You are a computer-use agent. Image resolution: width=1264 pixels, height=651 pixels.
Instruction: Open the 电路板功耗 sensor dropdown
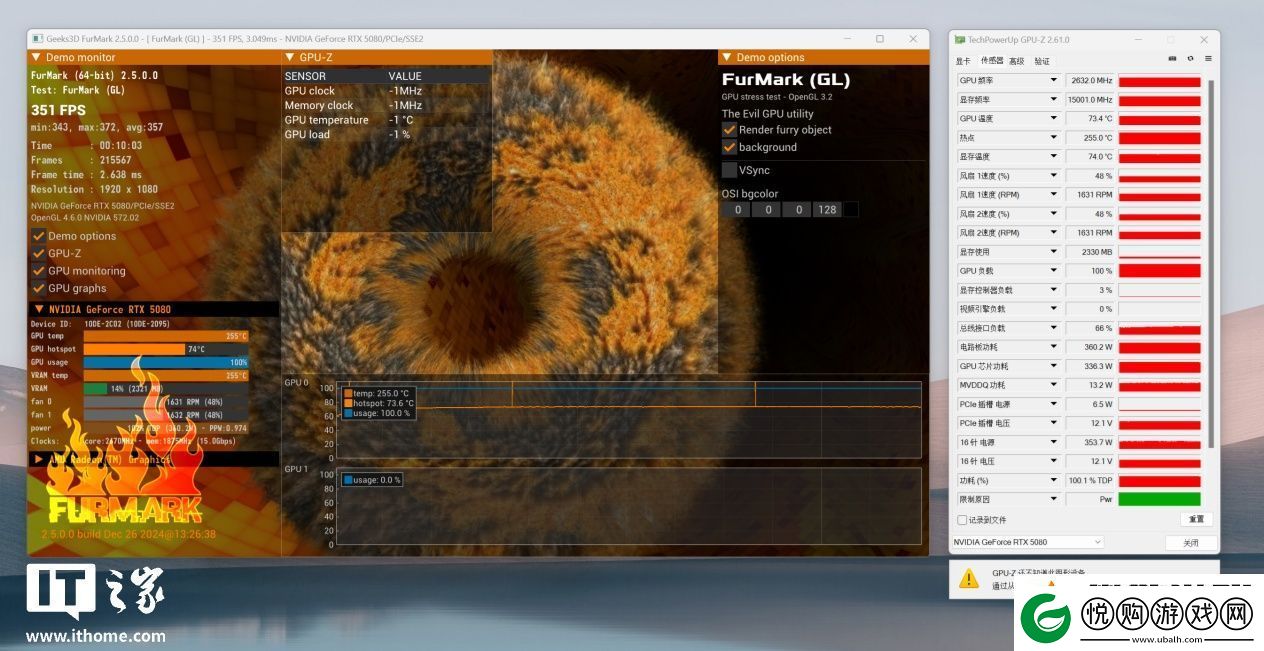coord(1053,347)
